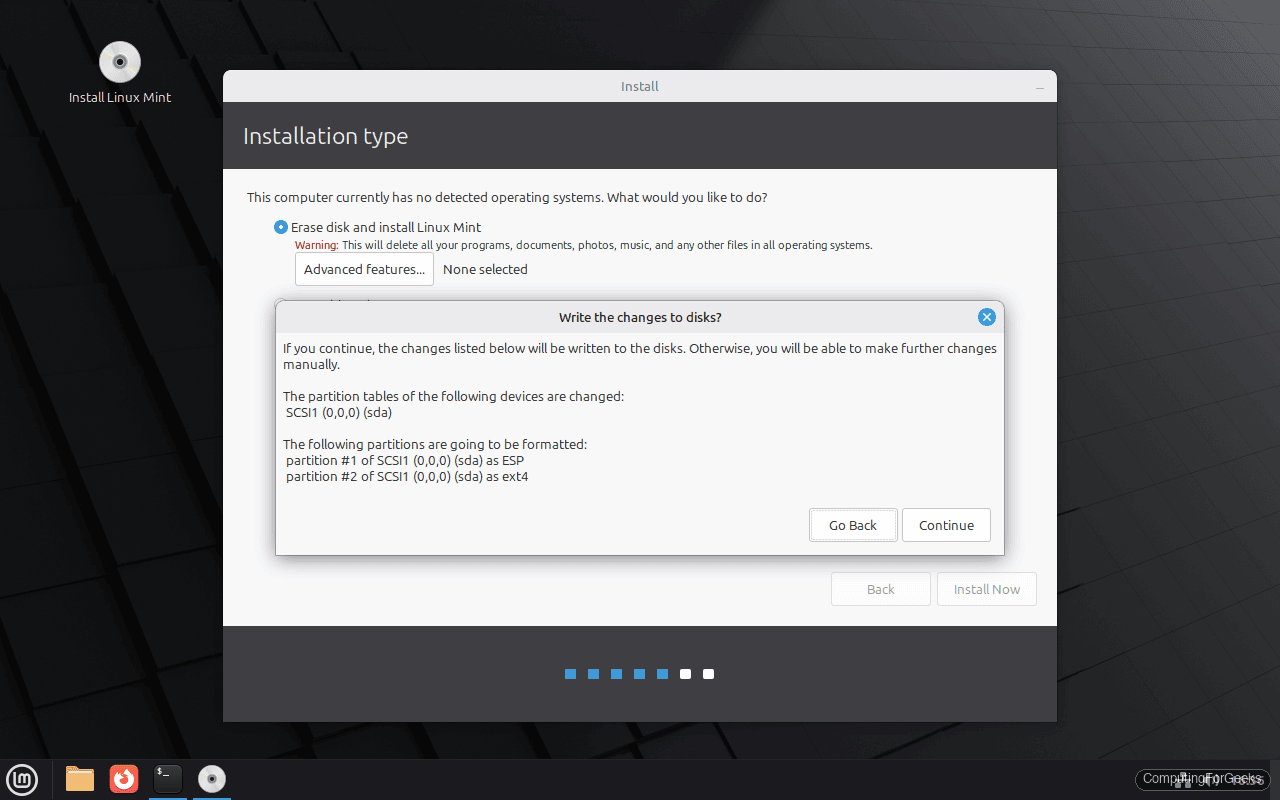Select Erase disk and install Linux Mint
Image resolution: width=1280 pixels, height=800 pixels.
click(x=281, y=227)
